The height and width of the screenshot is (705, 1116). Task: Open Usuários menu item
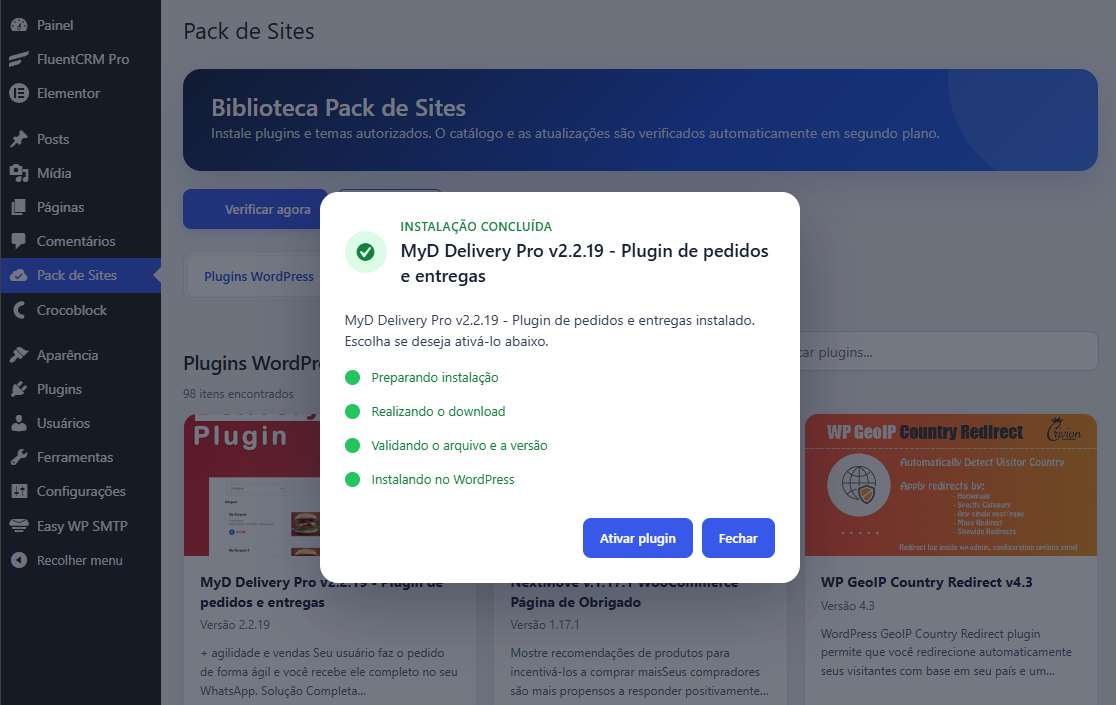pyautogui.click(x=80, y=423)
